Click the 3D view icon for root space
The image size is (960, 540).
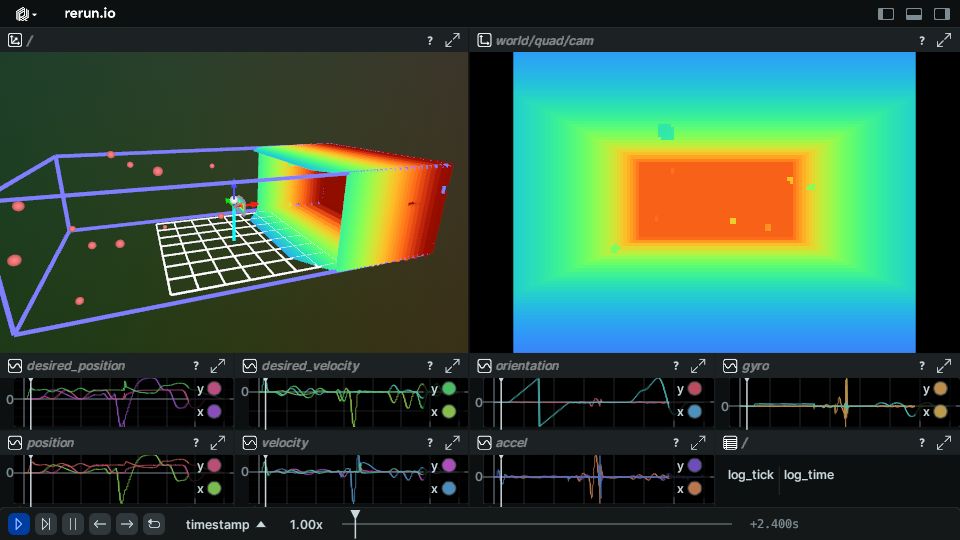pos(15,40)
